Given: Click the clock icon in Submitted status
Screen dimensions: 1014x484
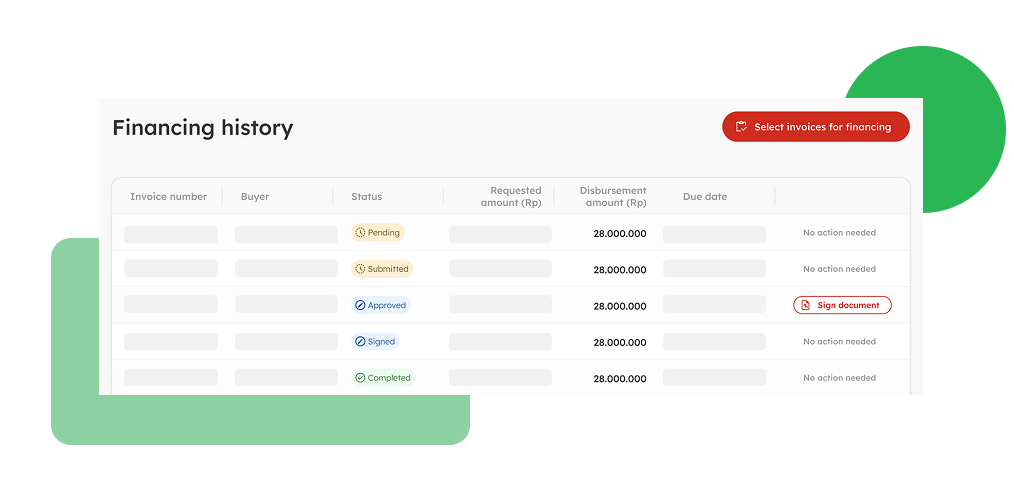Looking at the screenshot, I should (360, 269).
